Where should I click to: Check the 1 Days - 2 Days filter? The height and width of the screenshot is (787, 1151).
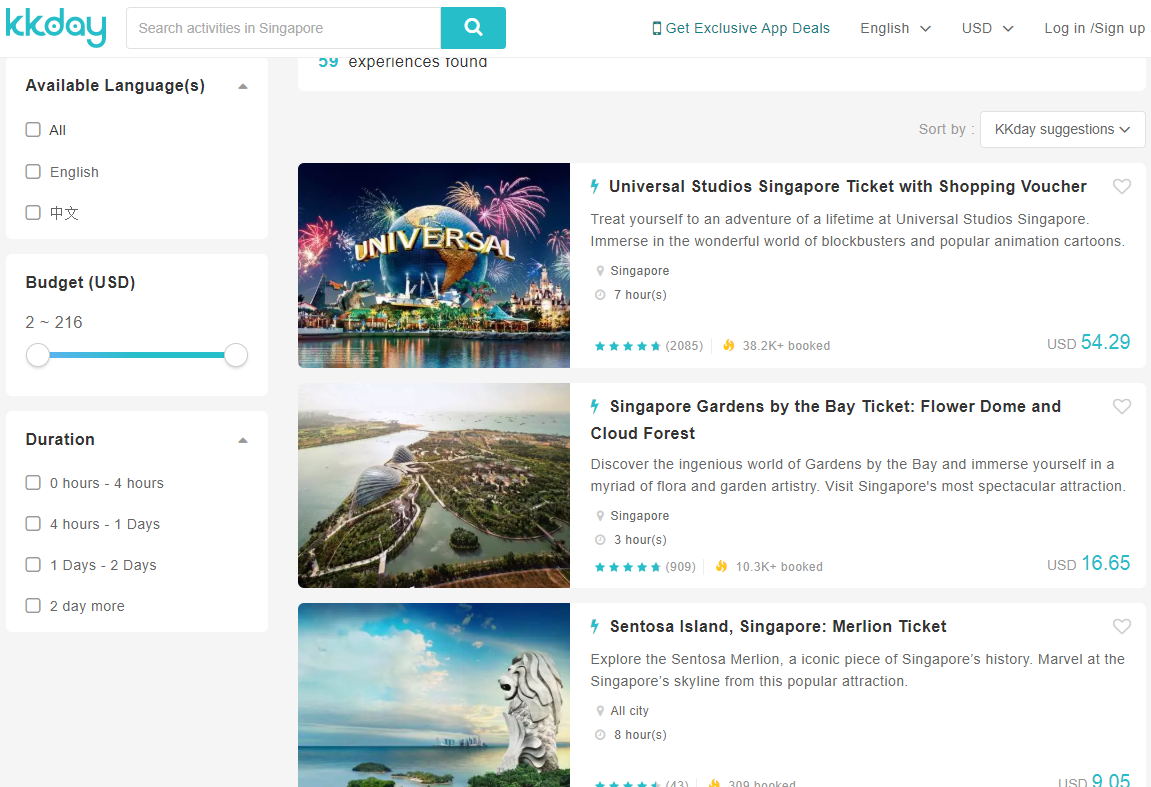point(33,565)
